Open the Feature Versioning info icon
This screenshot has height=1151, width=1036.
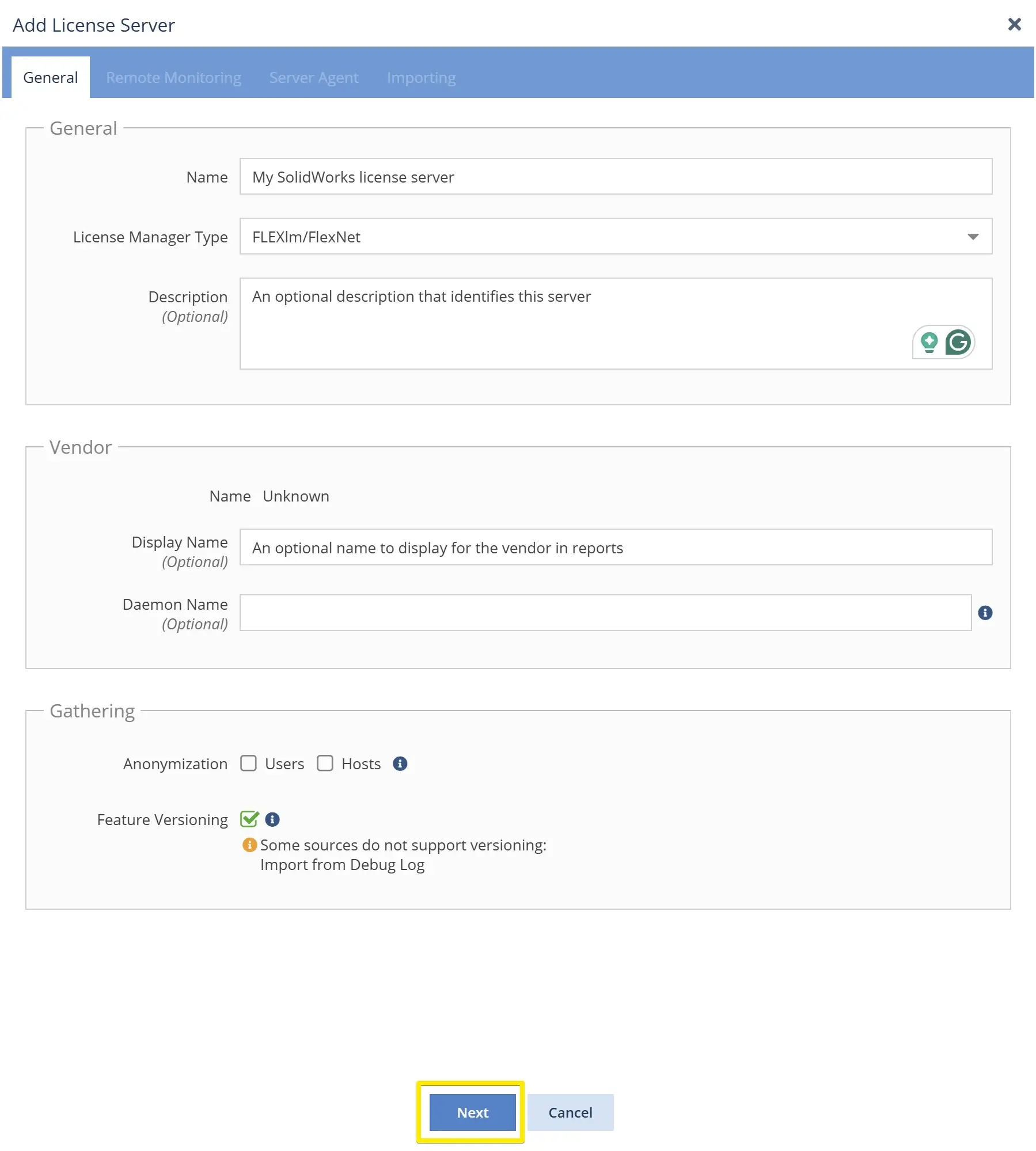click(272, 819)
